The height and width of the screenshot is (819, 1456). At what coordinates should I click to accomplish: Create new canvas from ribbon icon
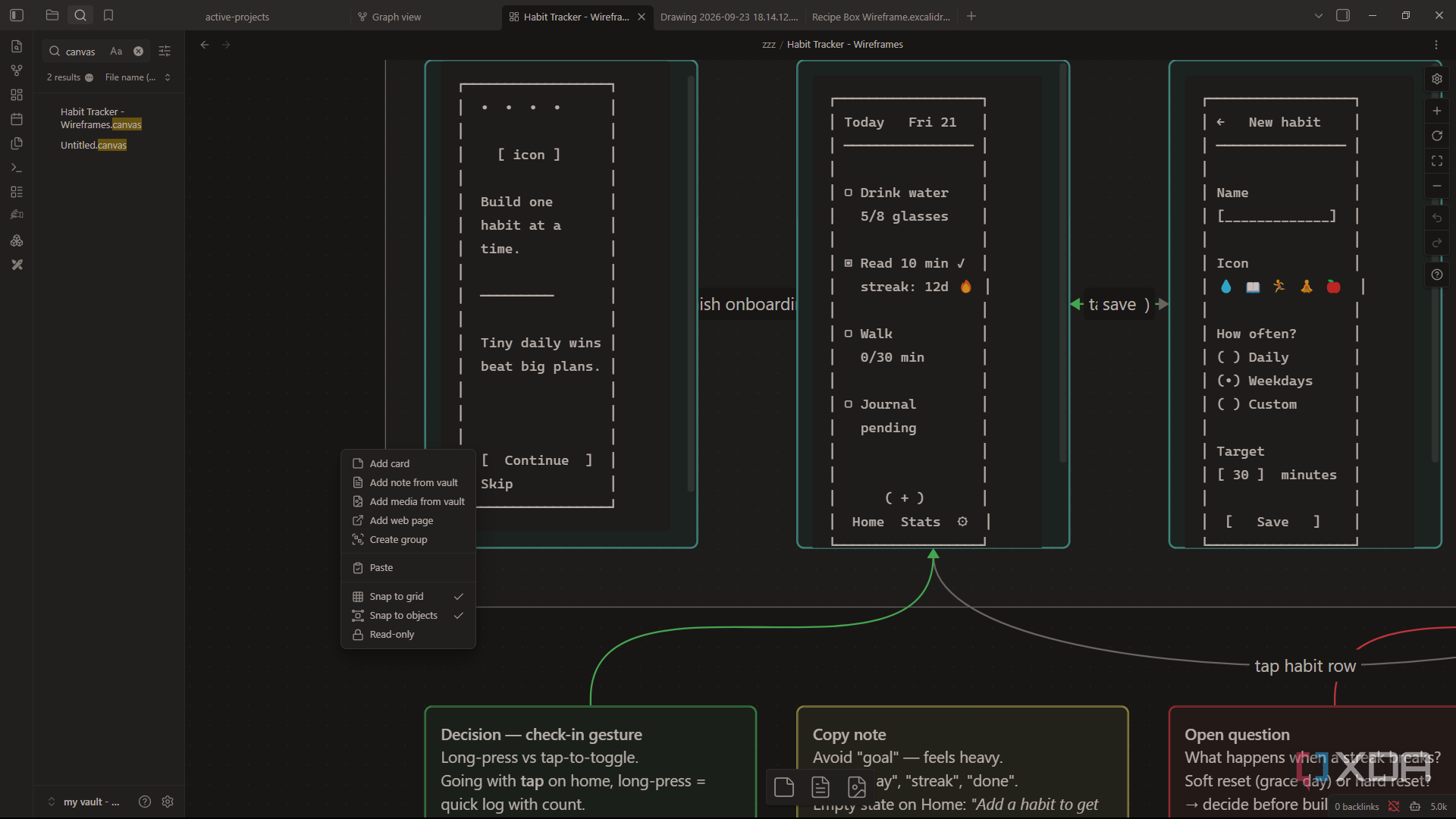17,95
